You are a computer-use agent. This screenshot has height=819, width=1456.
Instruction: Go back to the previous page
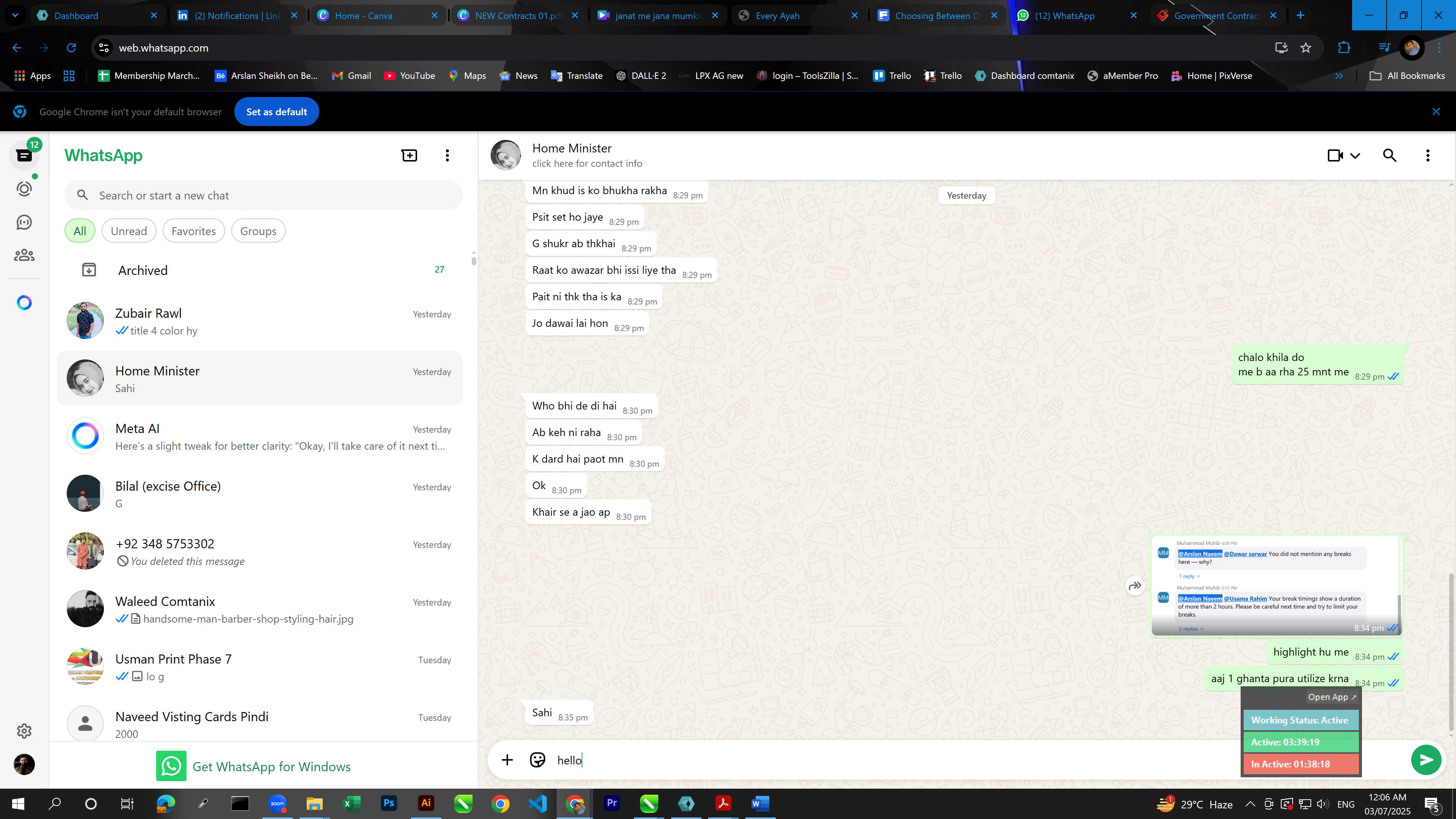(17, 48)
